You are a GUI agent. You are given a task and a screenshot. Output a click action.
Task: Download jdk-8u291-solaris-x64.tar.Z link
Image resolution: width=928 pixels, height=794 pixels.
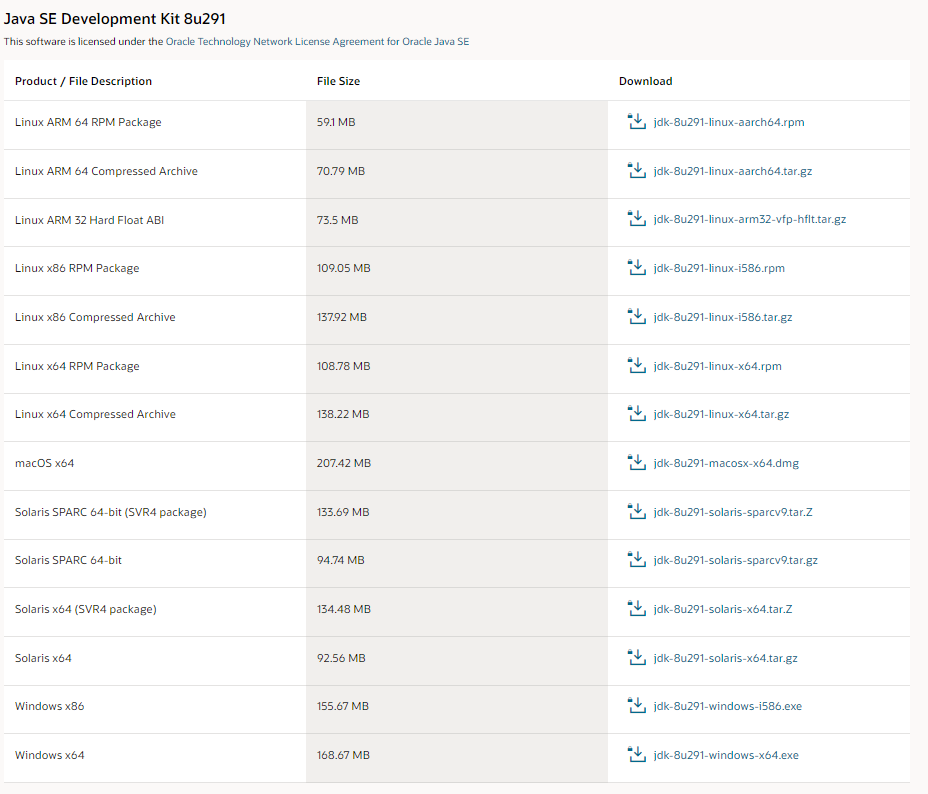(723, 609)
